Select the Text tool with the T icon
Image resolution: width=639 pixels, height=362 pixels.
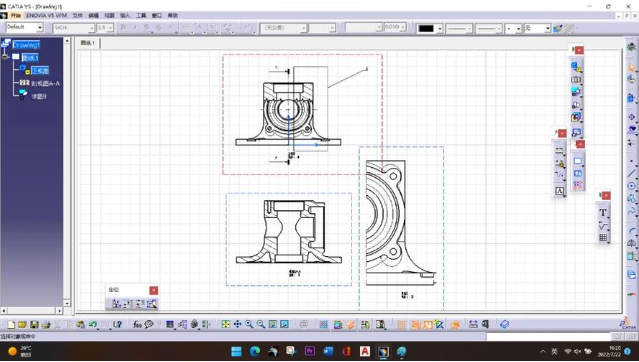click(x=603, y=212)
